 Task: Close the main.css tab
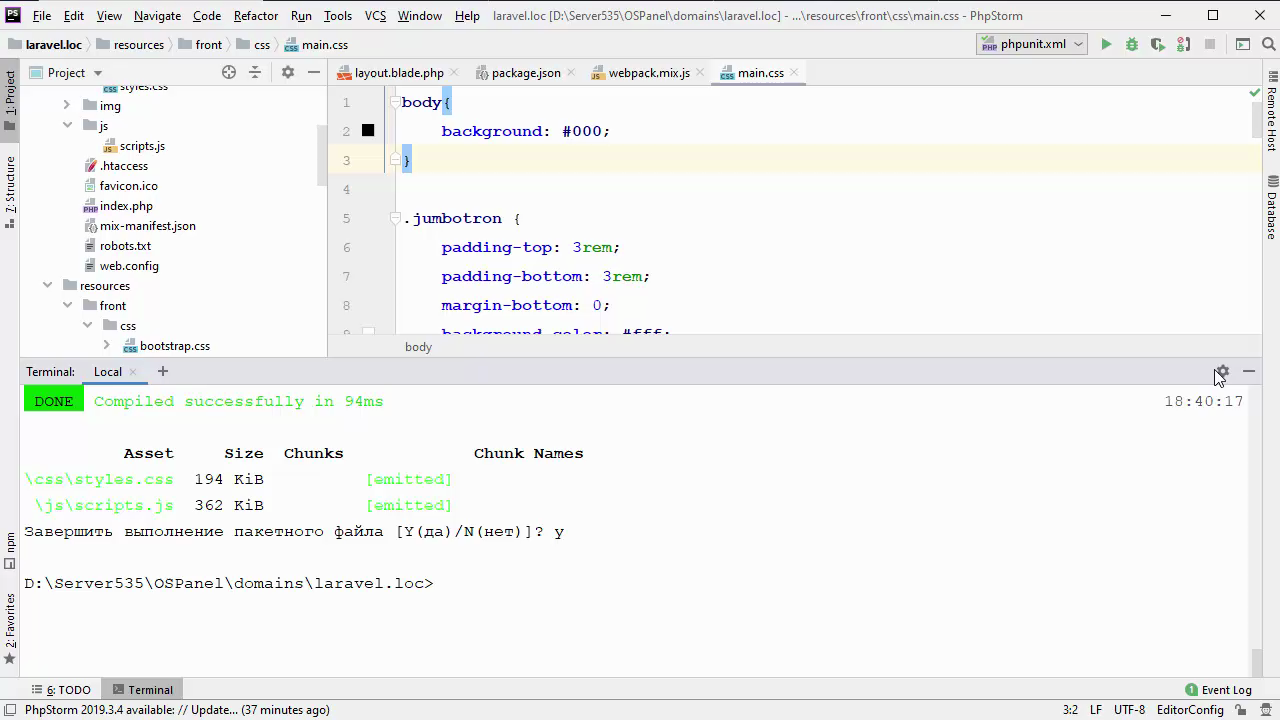[x=794, y=73]
